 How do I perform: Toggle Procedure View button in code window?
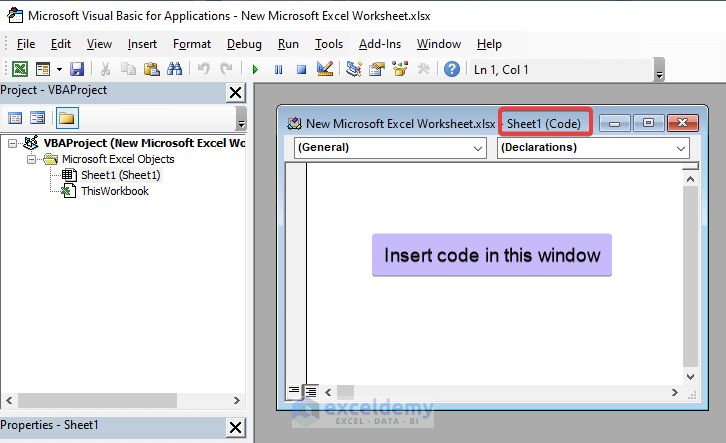[294, 392]
